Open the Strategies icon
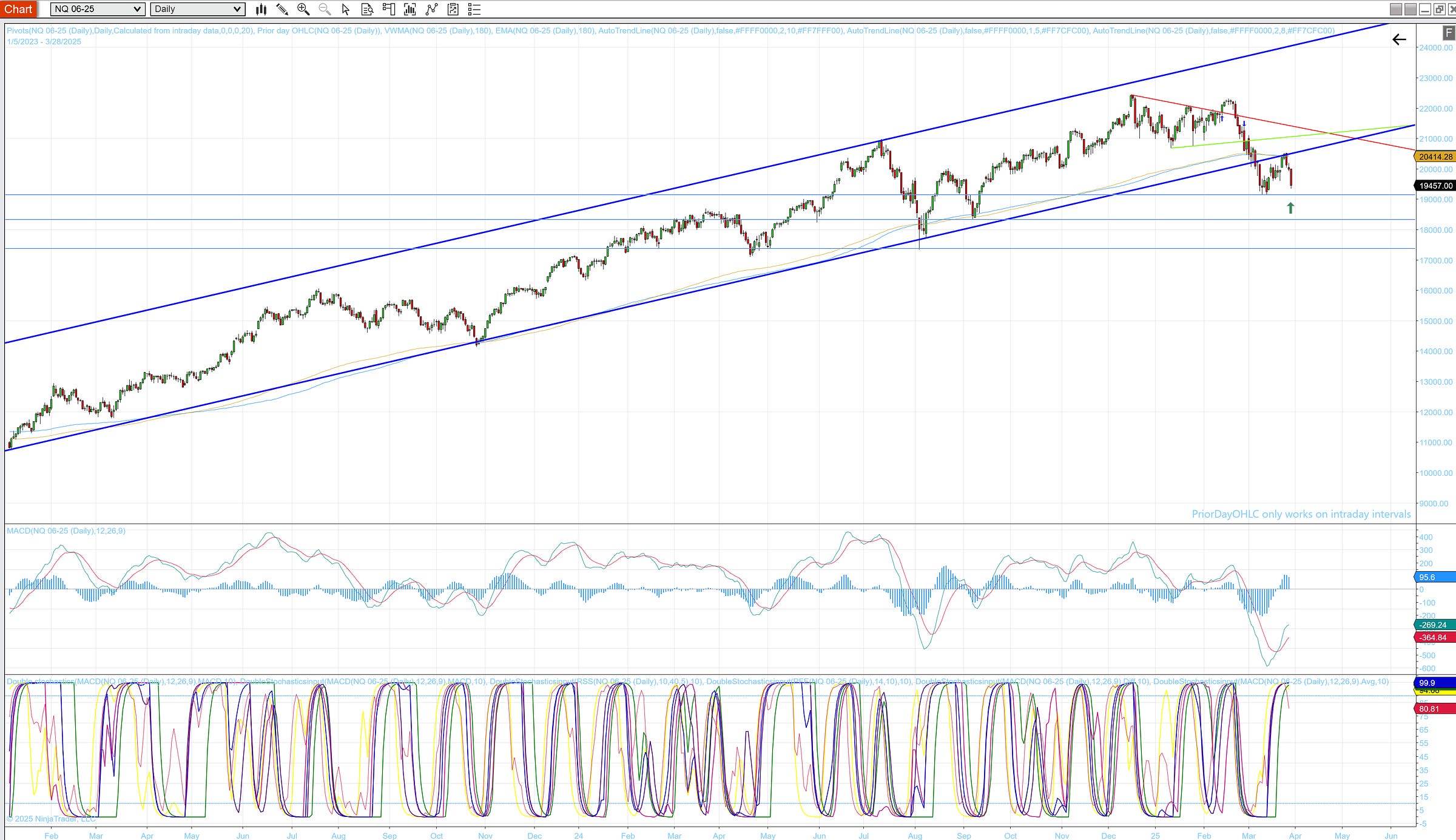The image size is (1456, 840). [453, 9]
